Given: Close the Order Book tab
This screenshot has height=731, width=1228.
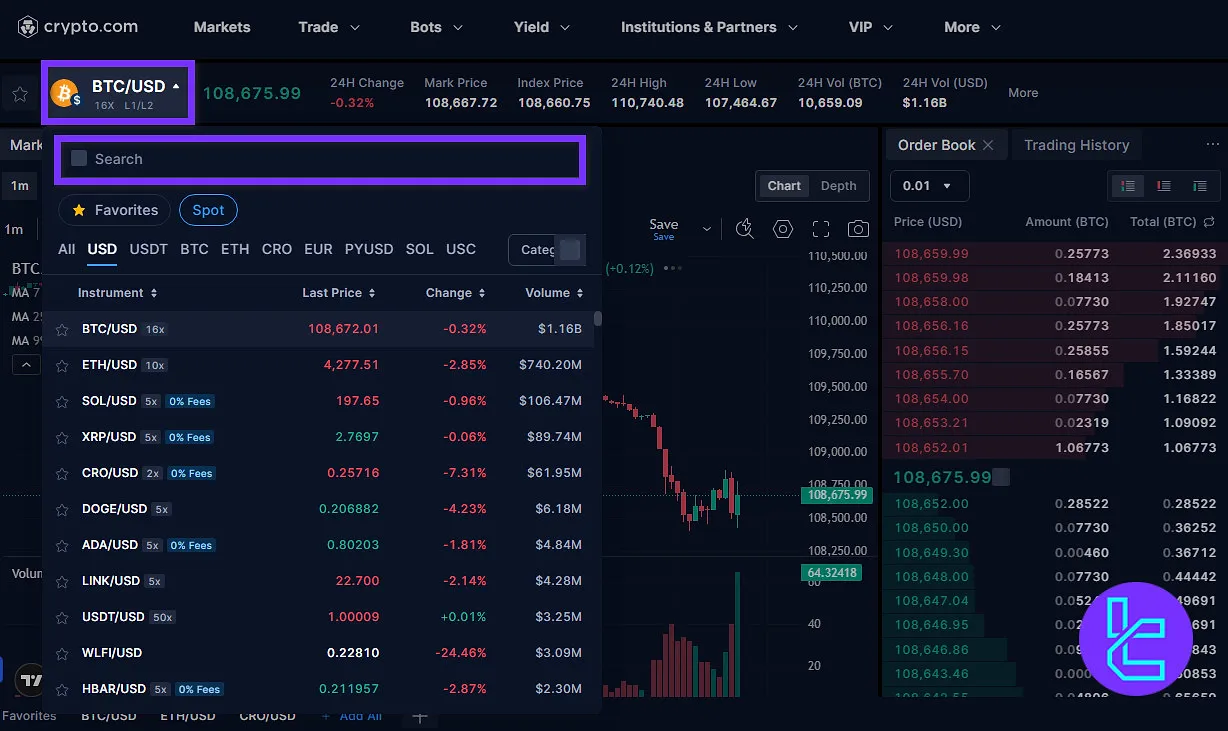Looking at the screenshot, I should 988,145.
